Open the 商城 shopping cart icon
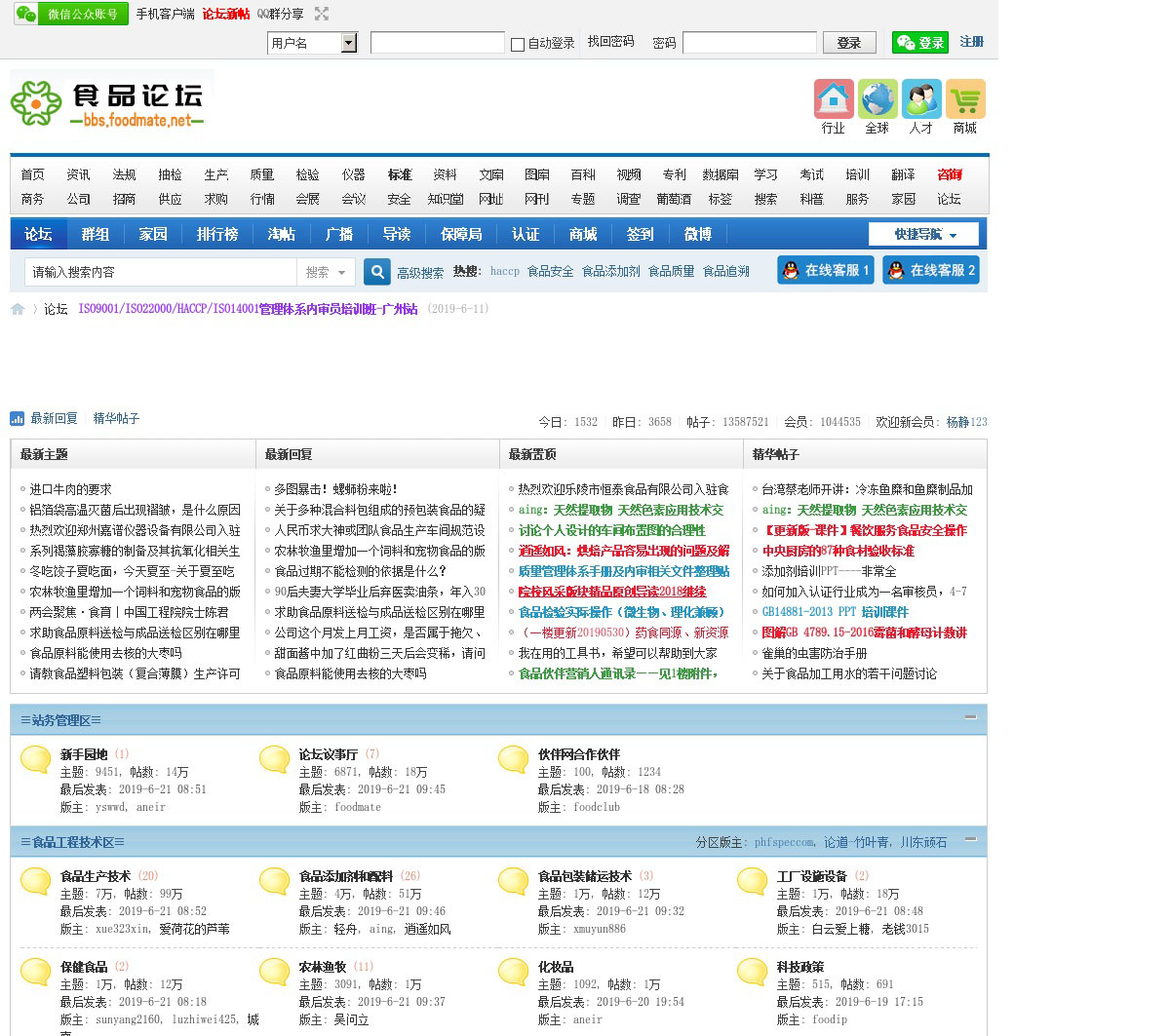 pos(965,99)
